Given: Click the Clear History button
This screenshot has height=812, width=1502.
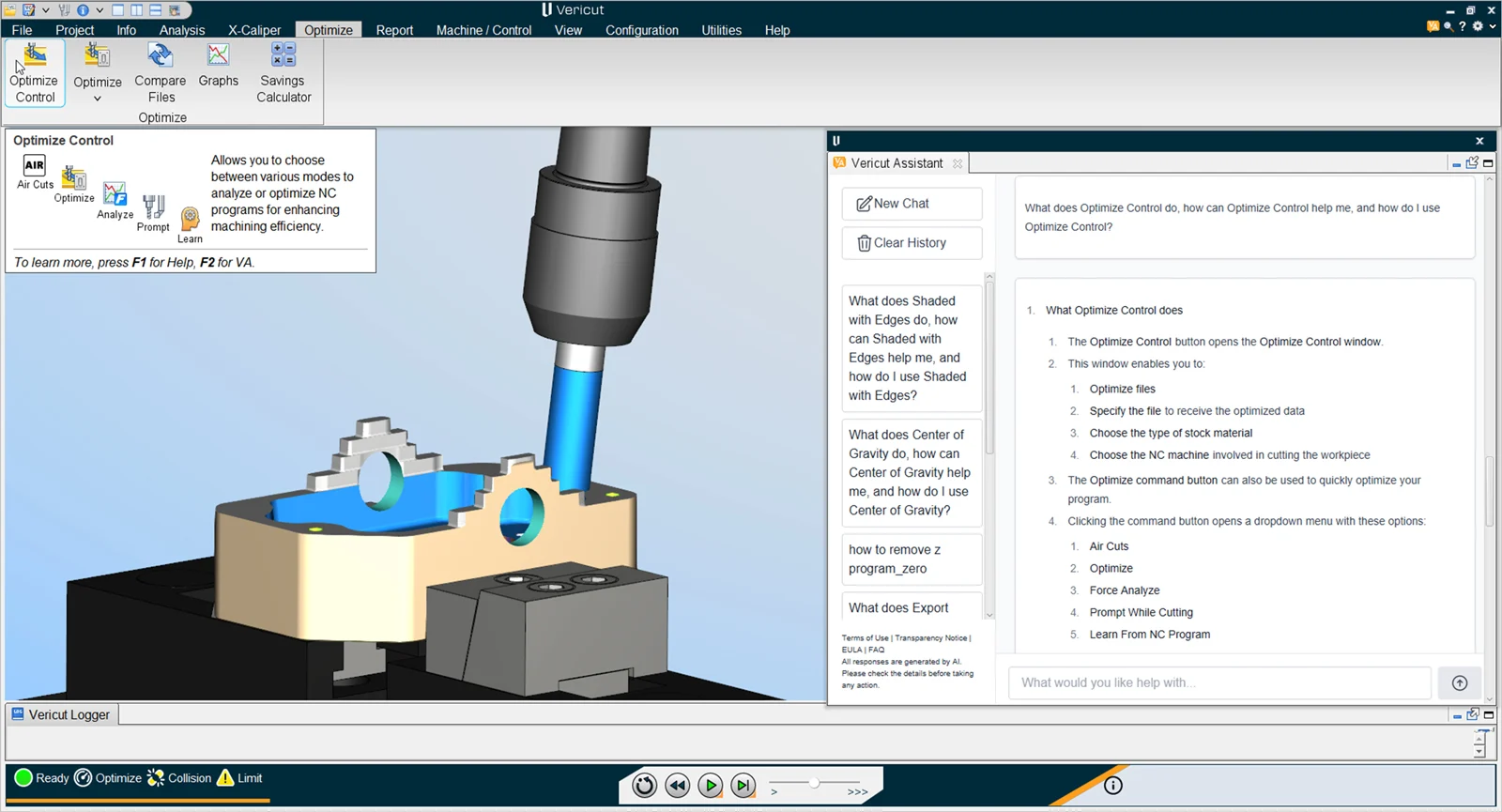Looking at the screenshot, I should [x=912, y=243].
